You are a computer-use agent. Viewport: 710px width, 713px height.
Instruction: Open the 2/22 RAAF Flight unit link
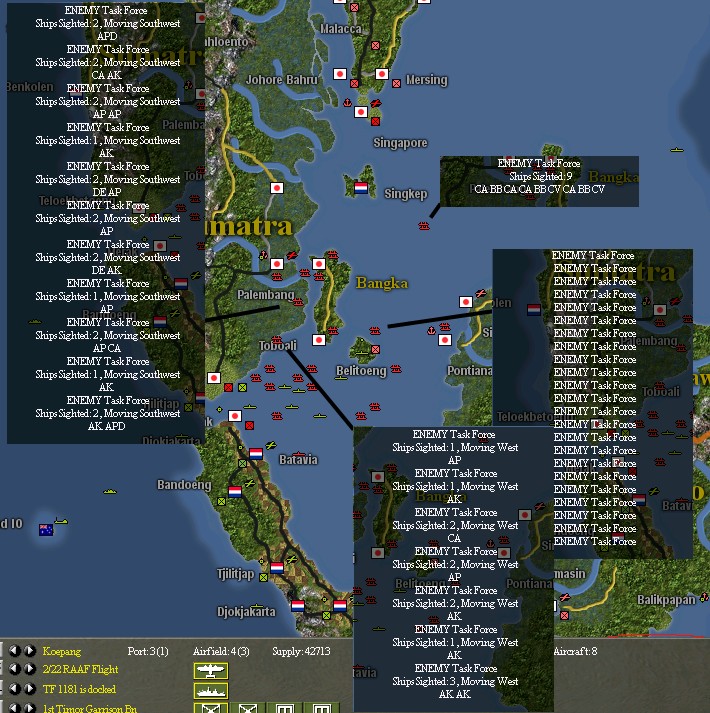[x=80, y=669]
